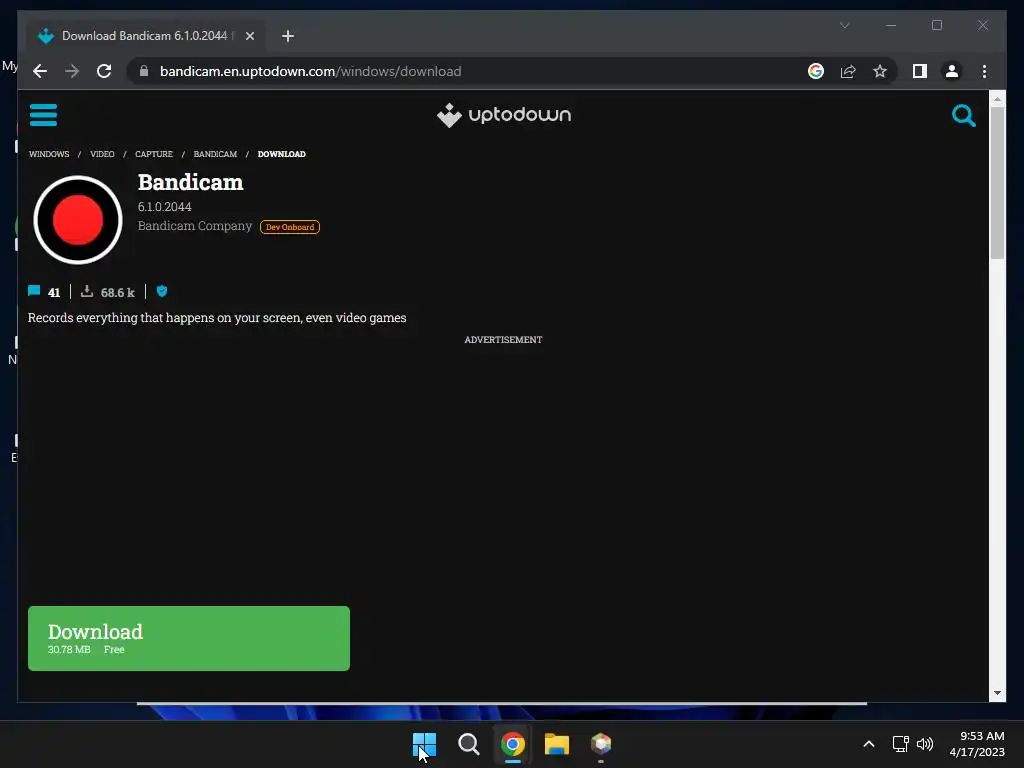1024x768 pixels.
Task: Click the Google icon in address bar
Action: [x=816, y=71]
